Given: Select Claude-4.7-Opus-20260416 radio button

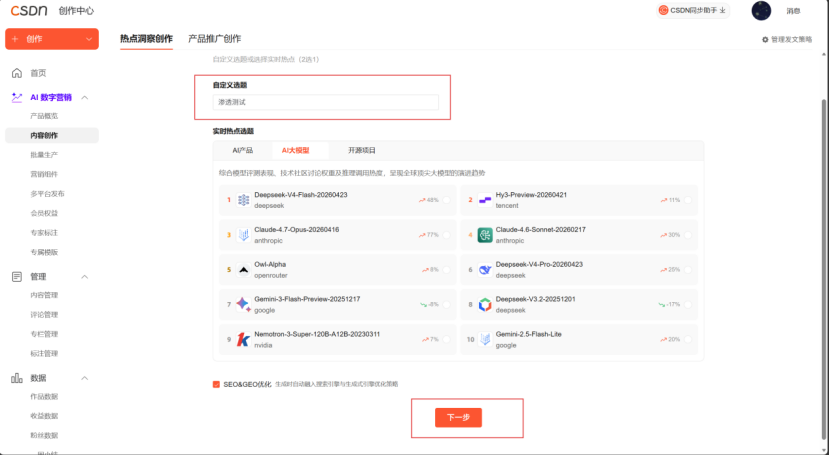Looking at the screenshot, I should (x=446, y=235).
